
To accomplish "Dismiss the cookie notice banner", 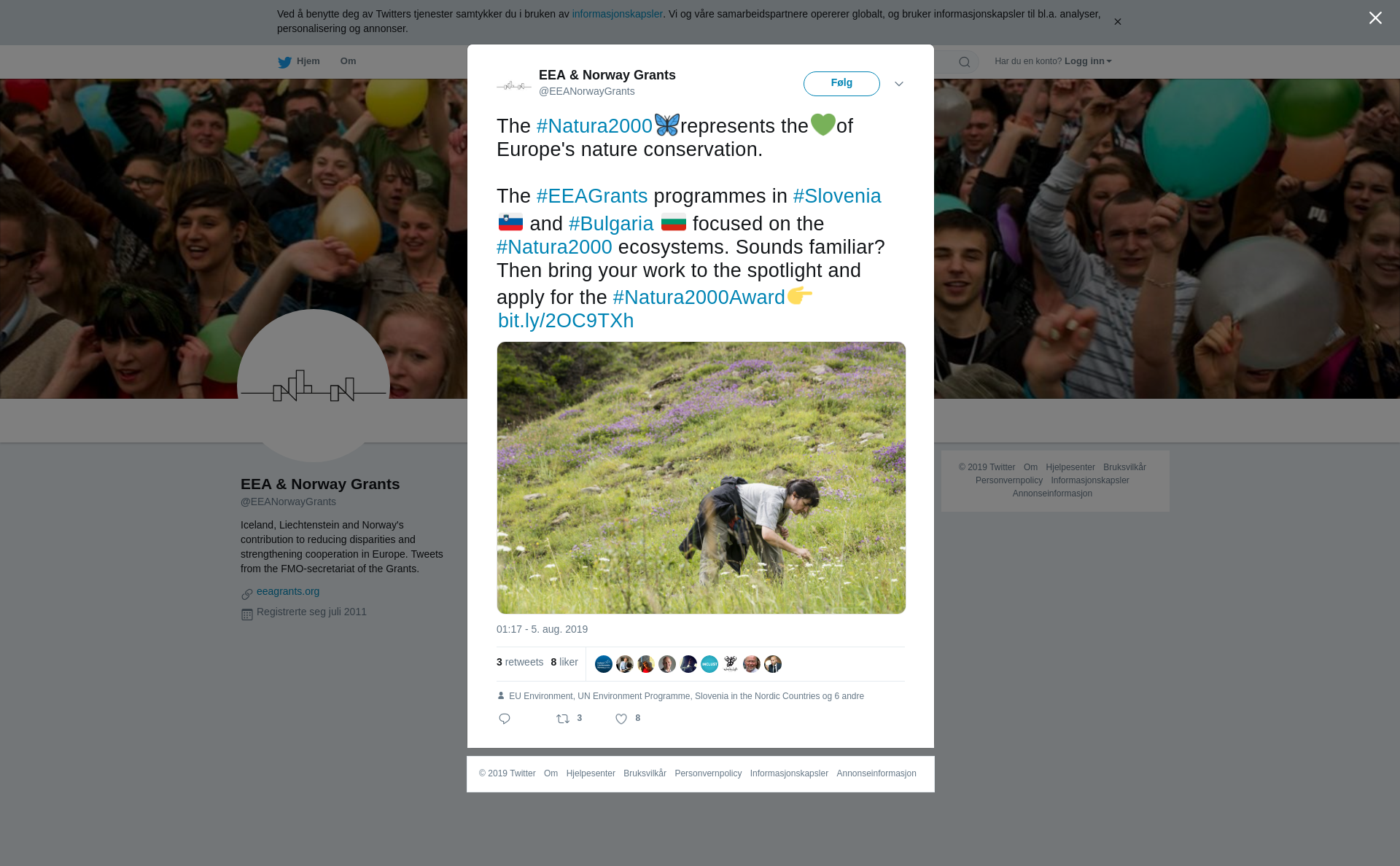I will tap(1117, 22).
